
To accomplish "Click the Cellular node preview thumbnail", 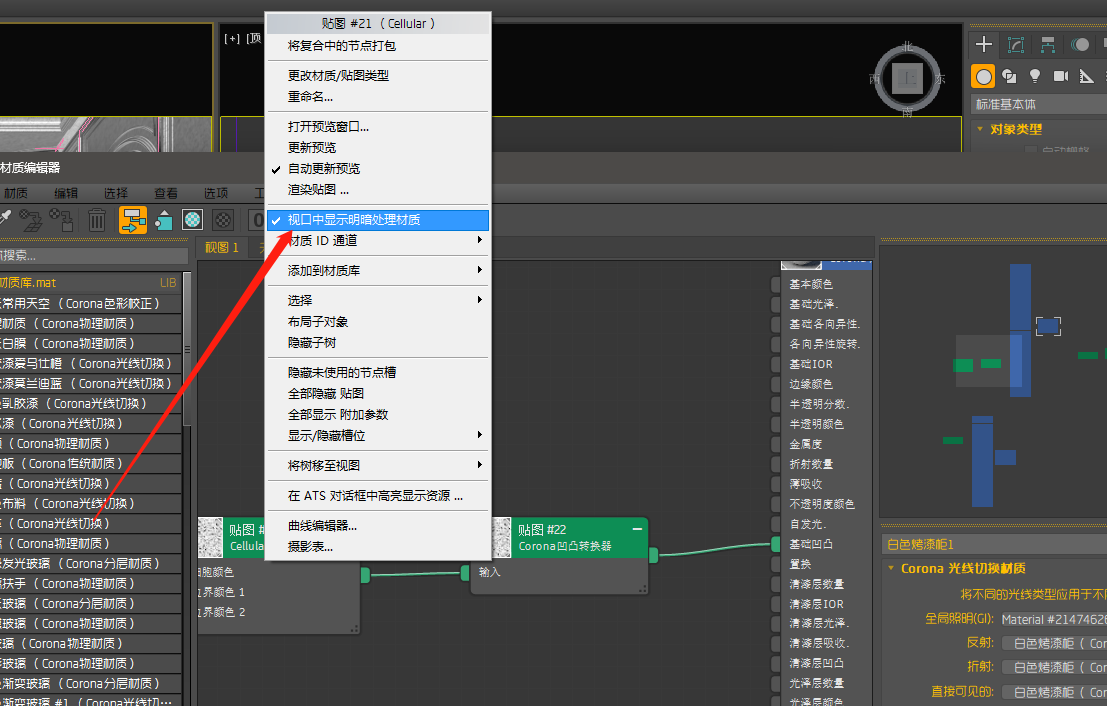I will pos(210,538).
